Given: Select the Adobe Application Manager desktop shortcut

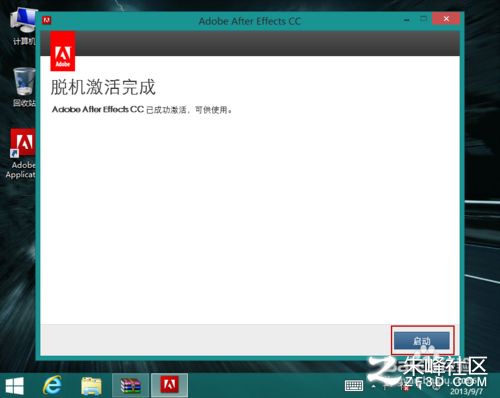Looking at the screenshot, I should point(21,154).
